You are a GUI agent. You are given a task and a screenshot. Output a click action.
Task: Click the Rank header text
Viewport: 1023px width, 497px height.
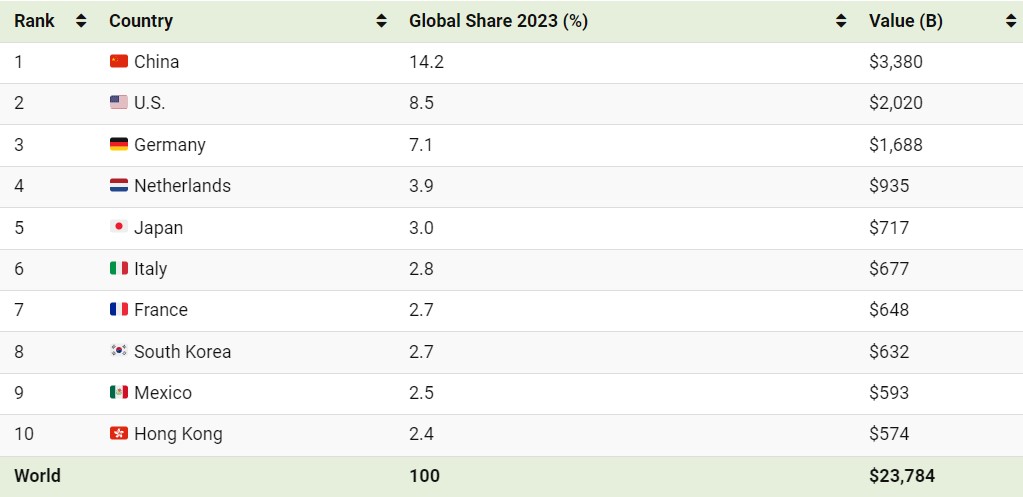pos(35,21)
